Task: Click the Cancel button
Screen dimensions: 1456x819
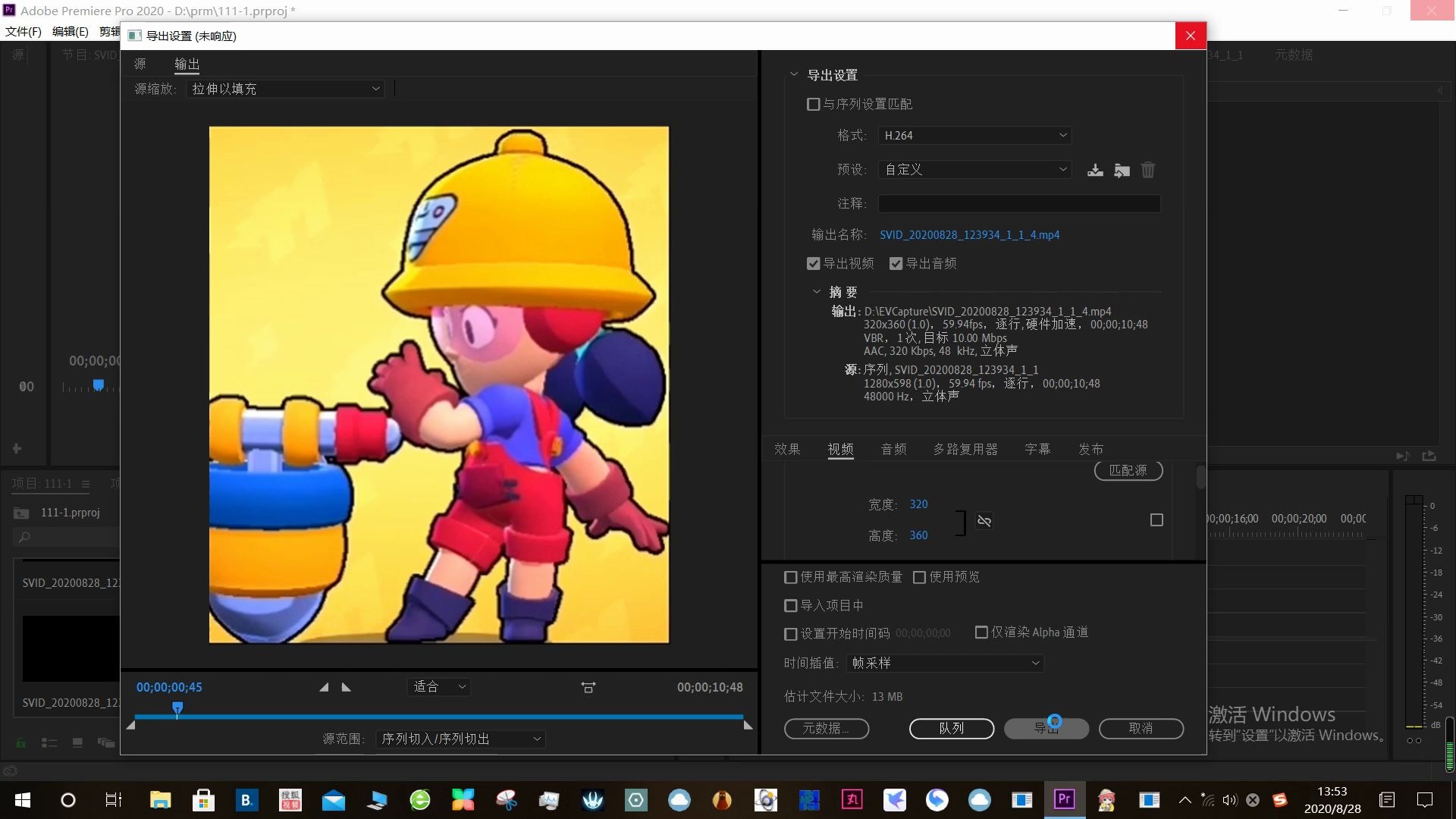Action: point(1141,728)
